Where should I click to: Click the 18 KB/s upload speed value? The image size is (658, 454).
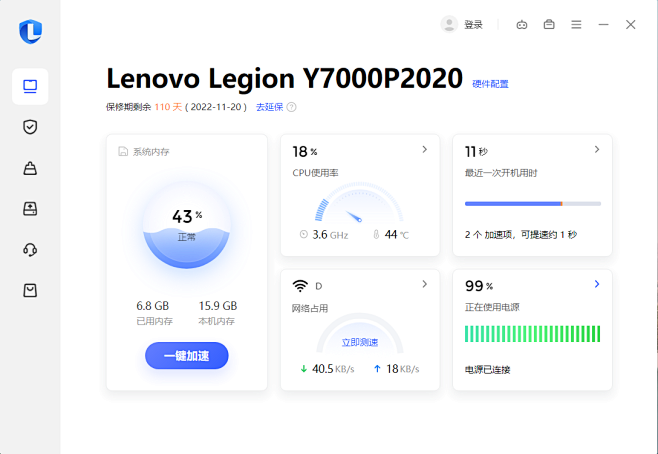pyautogui.click(x=403, y=369)
